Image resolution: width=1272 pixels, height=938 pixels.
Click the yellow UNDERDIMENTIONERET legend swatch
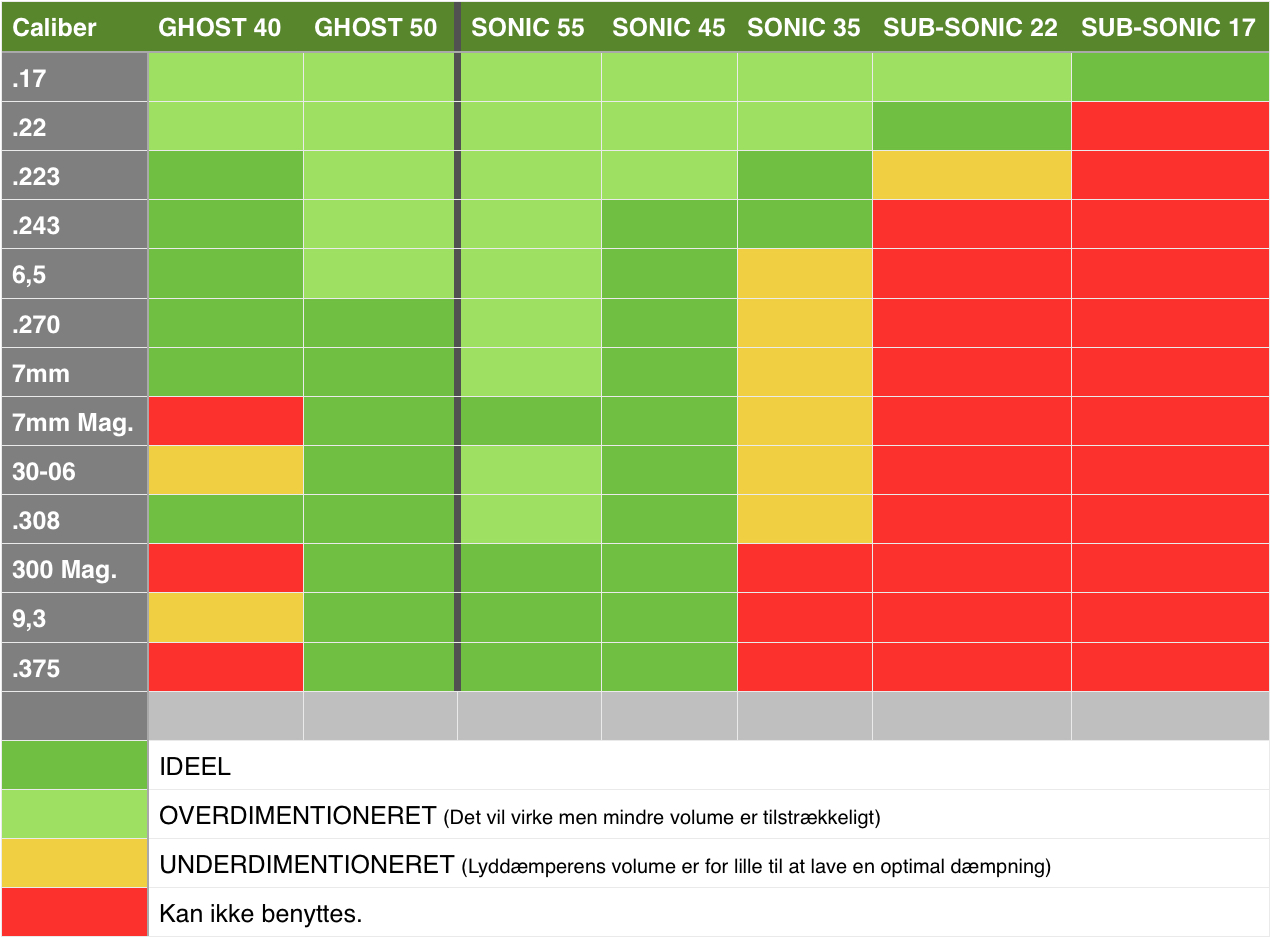coord(74,863)
